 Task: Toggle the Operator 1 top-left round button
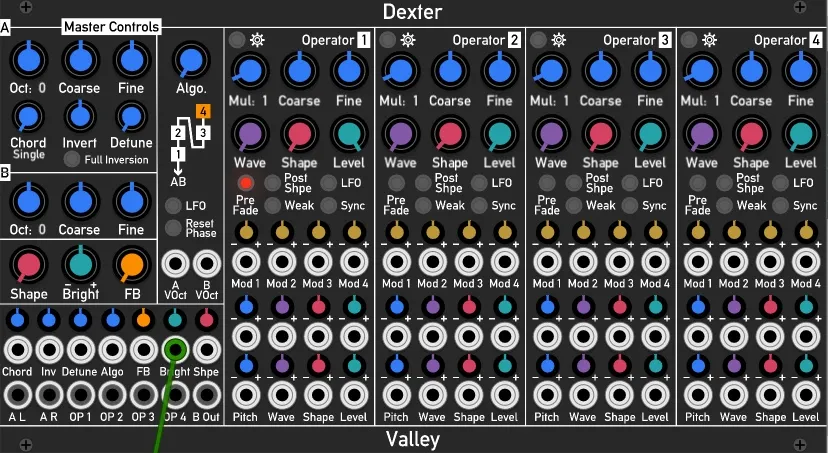click(x=237, y=40)
